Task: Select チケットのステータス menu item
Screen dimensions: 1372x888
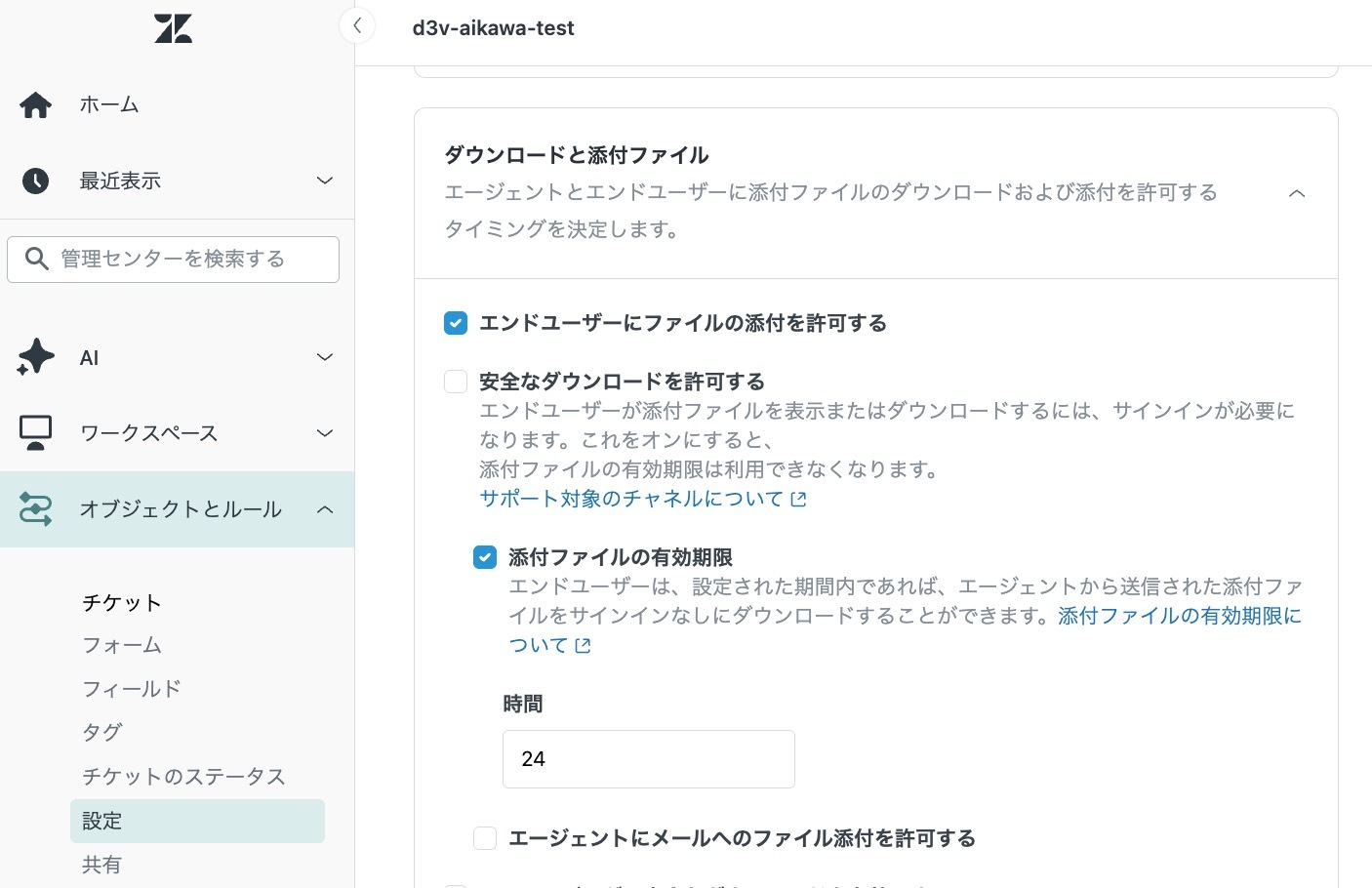Action: [183, 777]
